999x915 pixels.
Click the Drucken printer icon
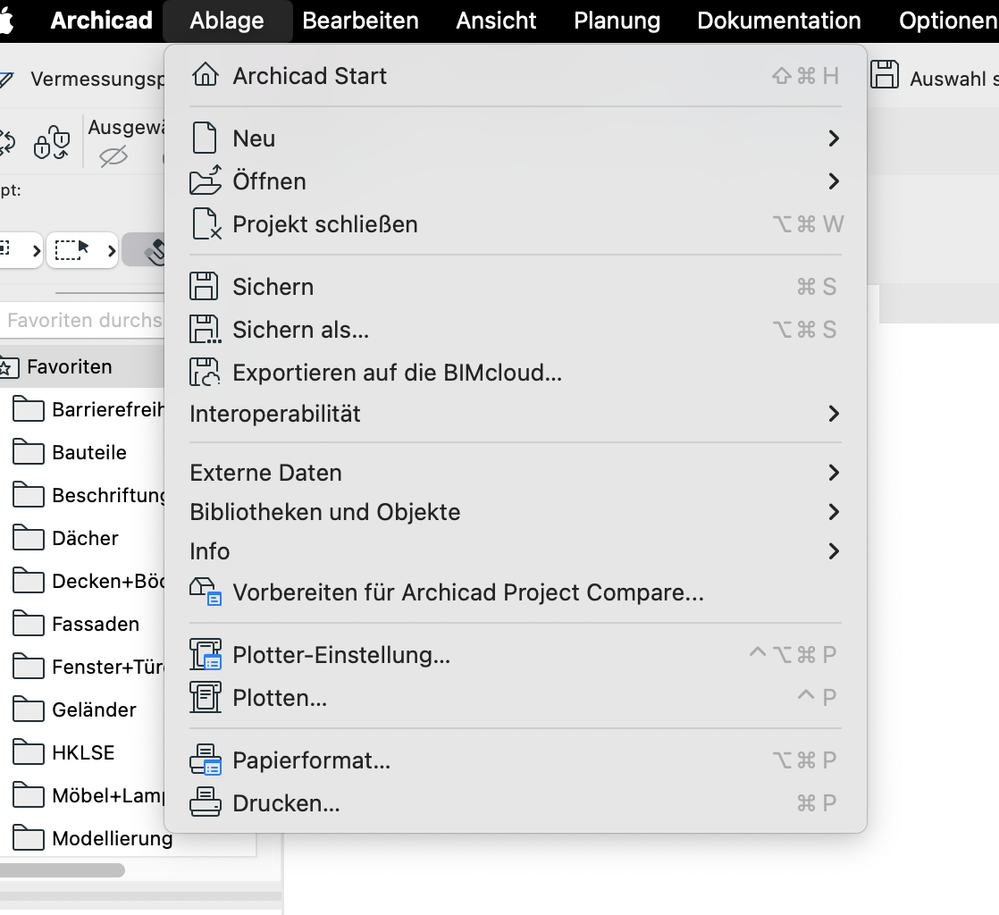click(205, 803)
